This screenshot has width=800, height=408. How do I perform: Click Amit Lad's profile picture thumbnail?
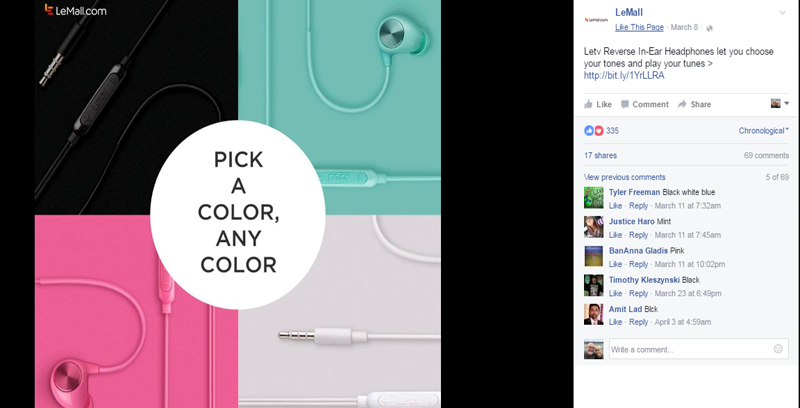[593, 314]
